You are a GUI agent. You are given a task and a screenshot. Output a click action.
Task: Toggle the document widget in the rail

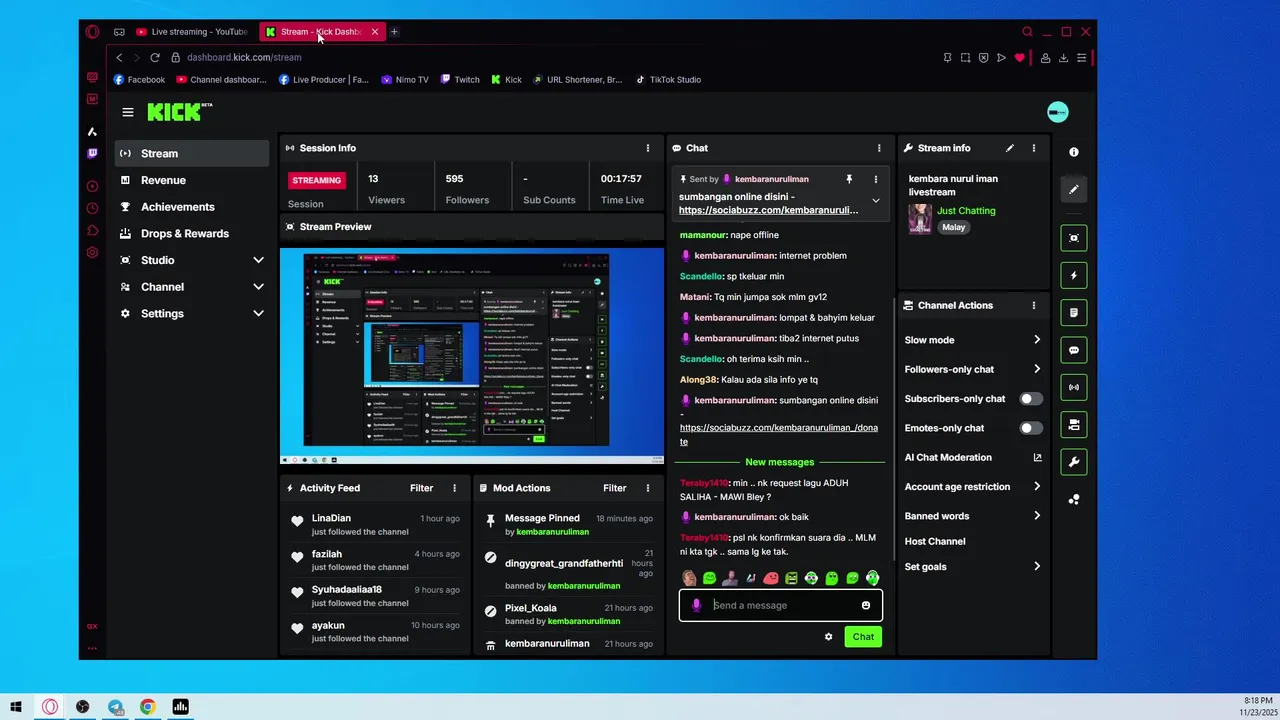click(1074, 313)
